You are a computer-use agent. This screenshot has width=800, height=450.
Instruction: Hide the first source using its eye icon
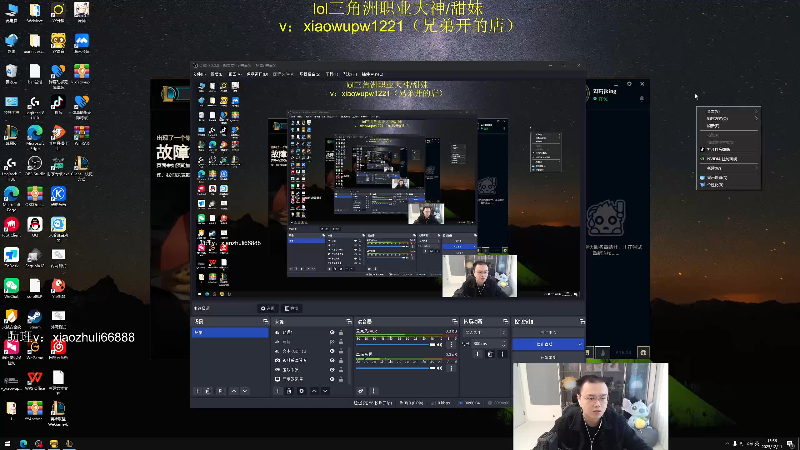332,332
